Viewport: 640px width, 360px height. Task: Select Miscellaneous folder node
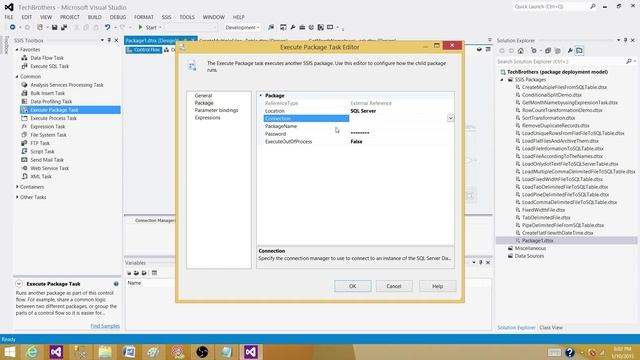[530, 248]
